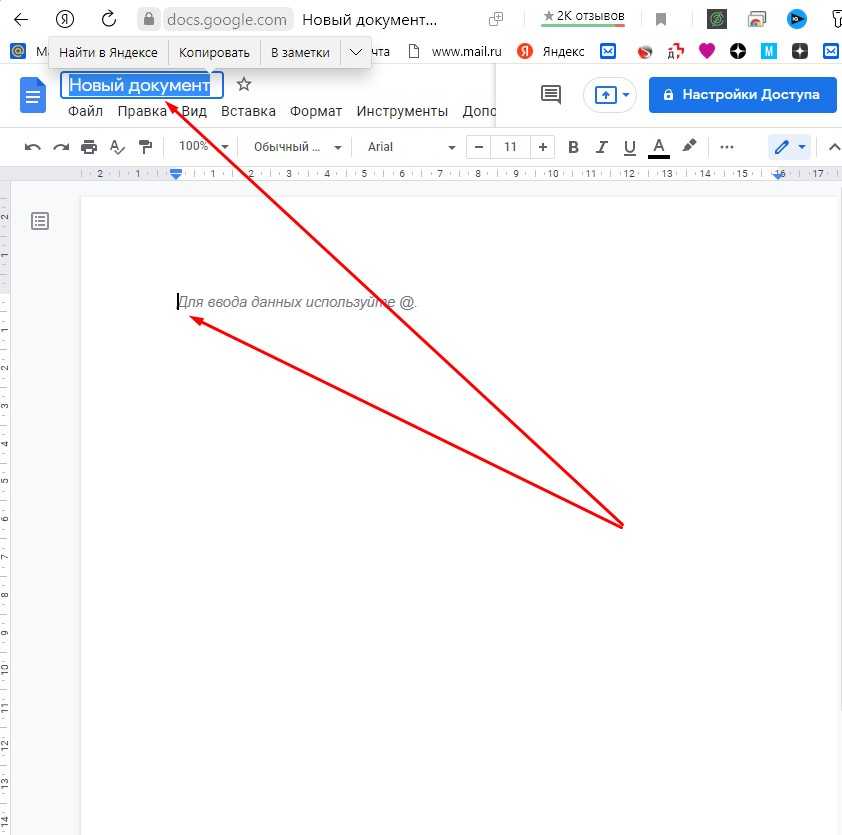The height and width of the screenshot is (835, 842).
Task: Toggle underline formatting
Action: coord(630,147)
